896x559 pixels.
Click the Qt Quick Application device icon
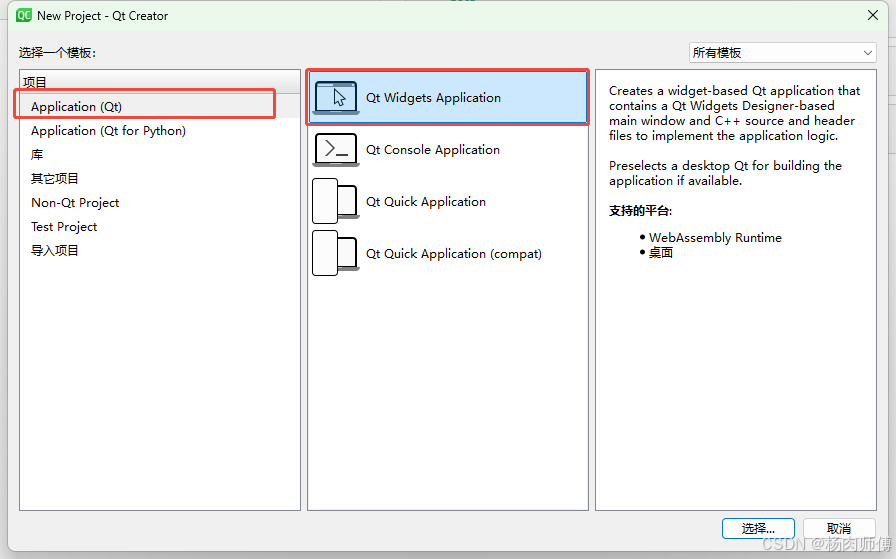(336, 201)
